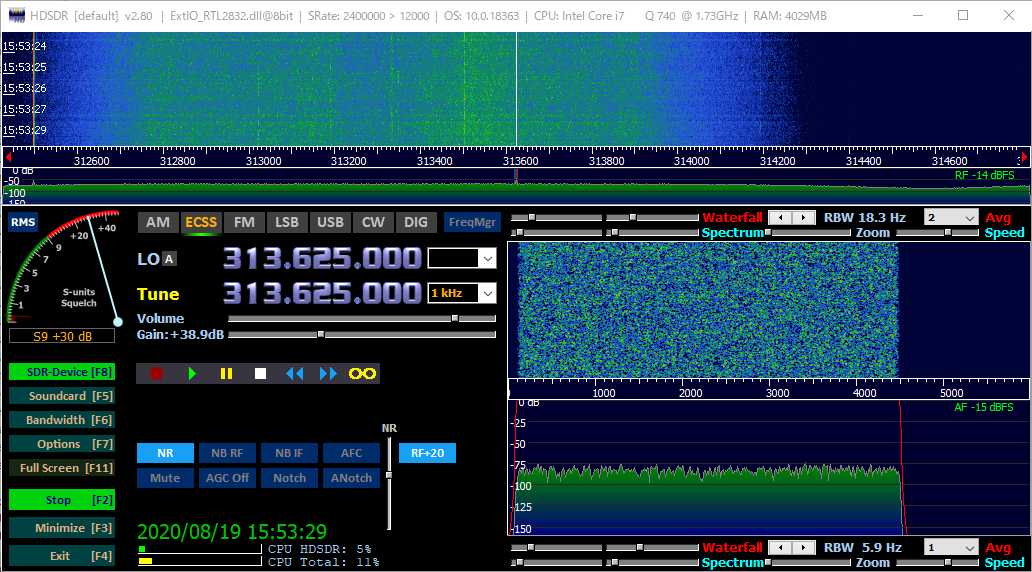Click the HDSDR application icon in the title bar
This screenshot has width=1032, height=572.
pyautogui.click(x=16, y=15)
